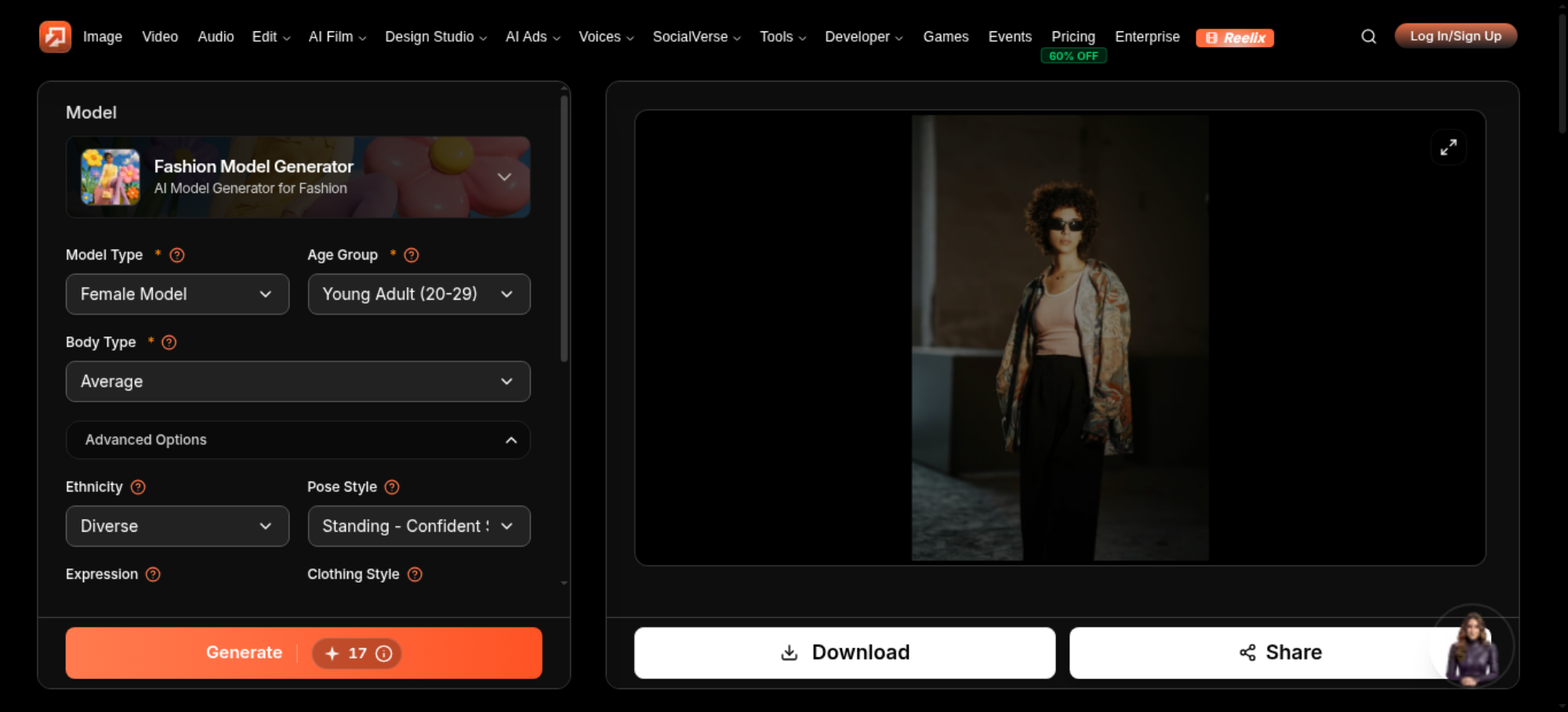Click the site logo icon
This screenshot has width=1568, height=712.
coord(55,37)
